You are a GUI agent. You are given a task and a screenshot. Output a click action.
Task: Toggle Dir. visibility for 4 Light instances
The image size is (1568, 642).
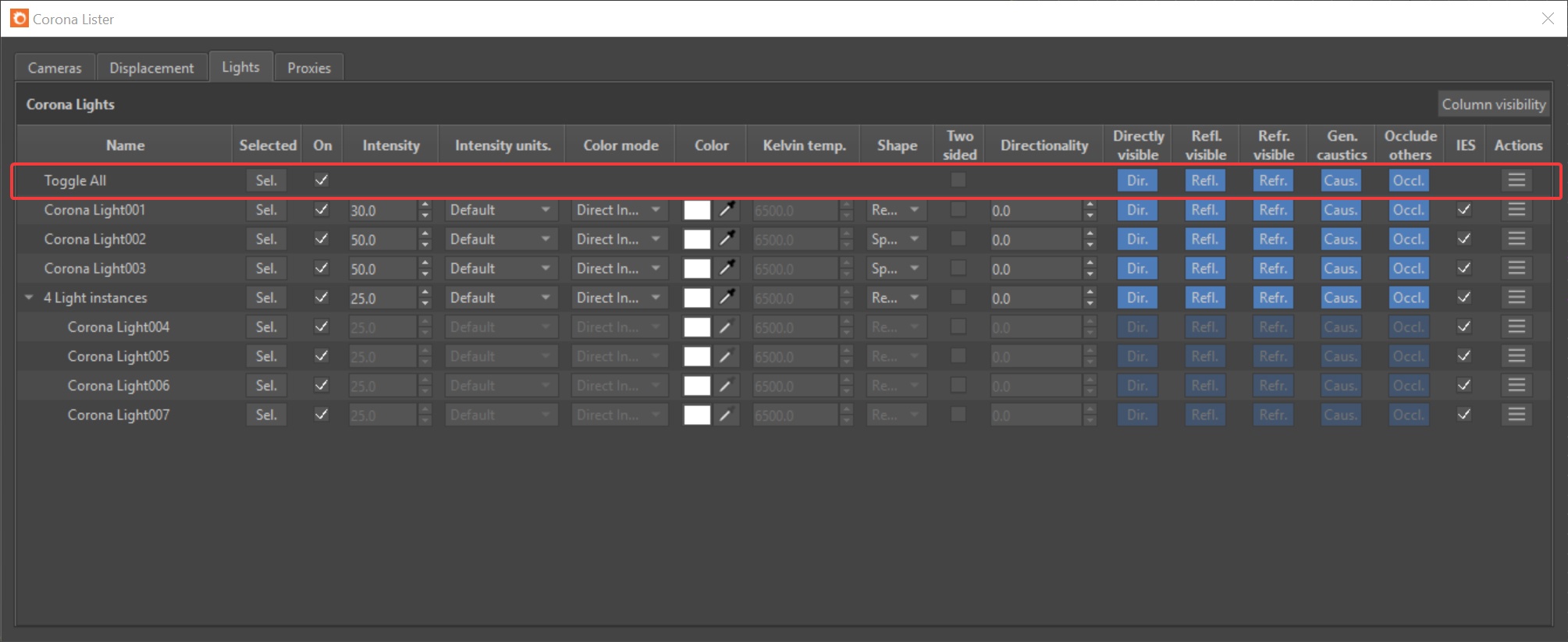pos(1137,298)
